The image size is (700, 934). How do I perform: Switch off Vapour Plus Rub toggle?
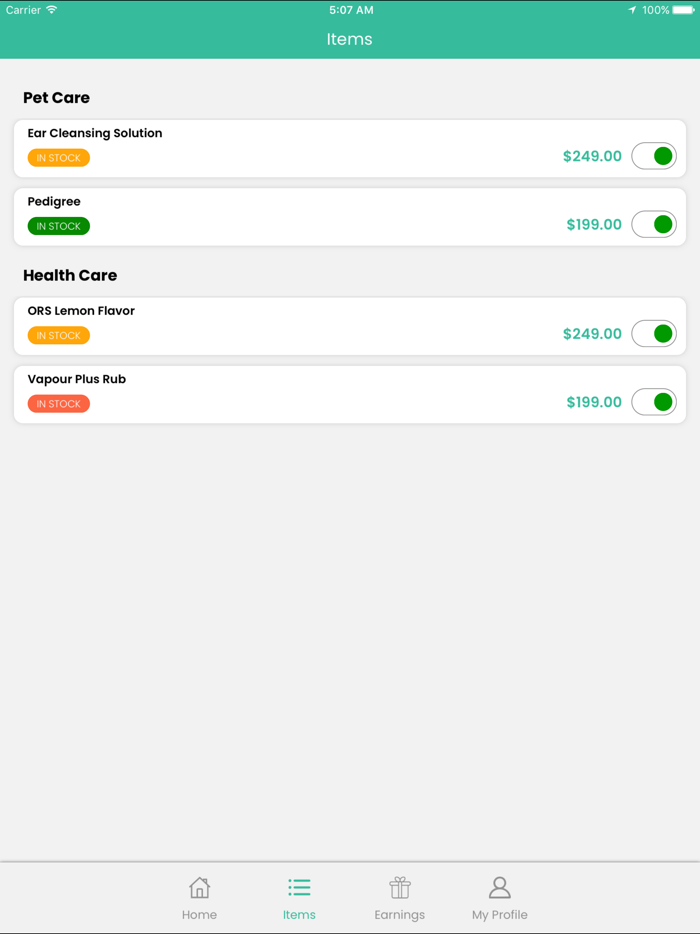(x=654, y=402)
